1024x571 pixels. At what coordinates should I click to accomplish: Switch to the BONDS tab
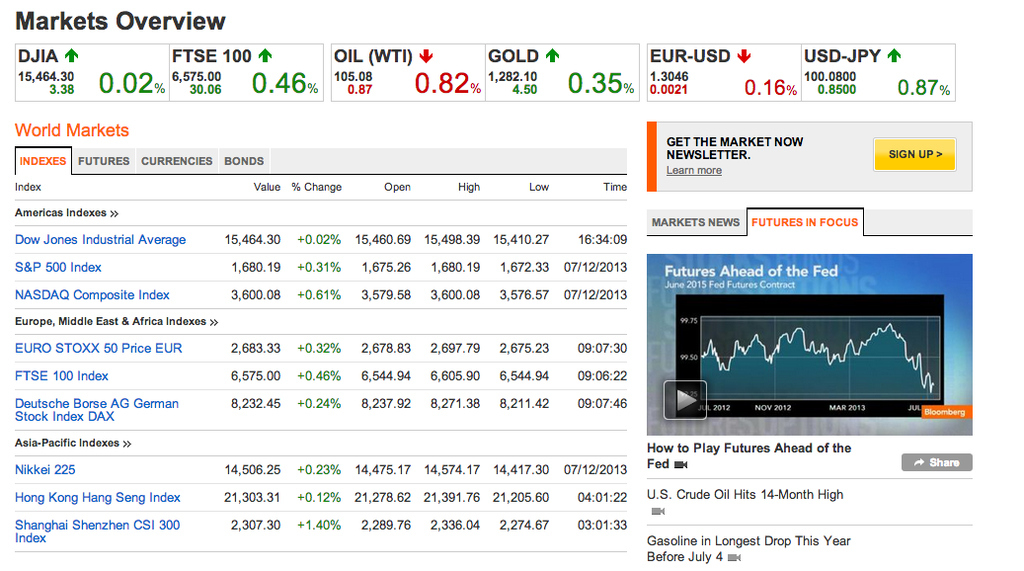(244, 161)
